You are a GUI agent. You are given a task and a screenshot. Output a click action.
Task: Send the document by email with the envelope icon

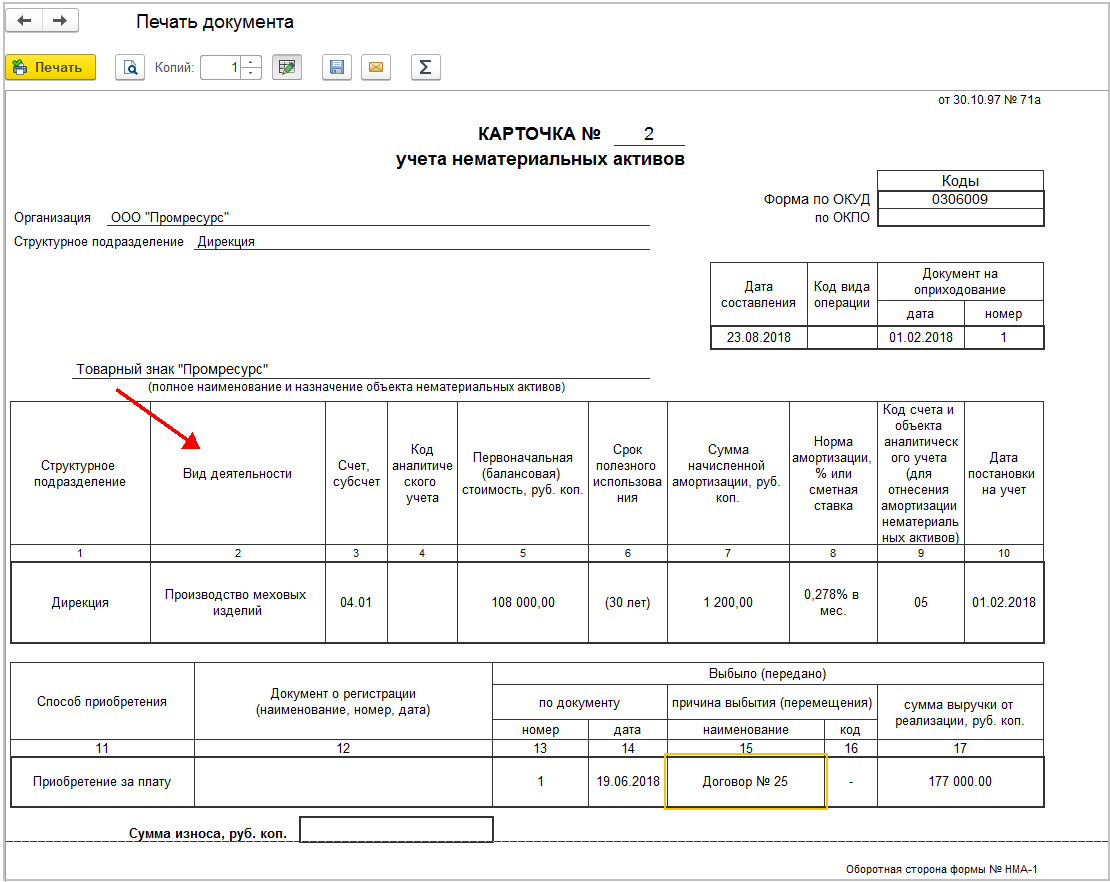coord(376,67)
